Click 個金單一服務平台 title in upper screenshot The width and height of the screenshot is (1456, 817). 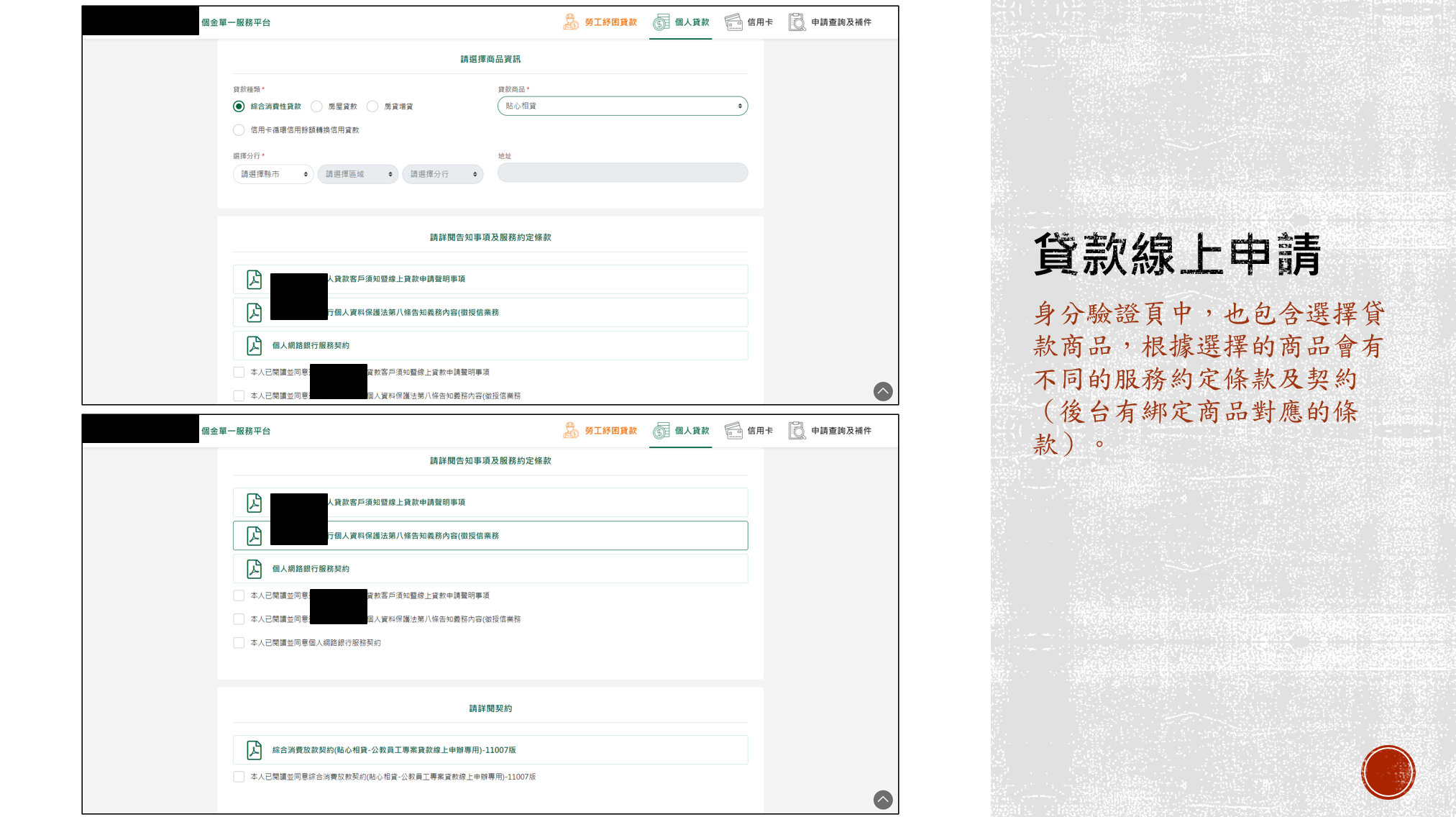point(236,23)
